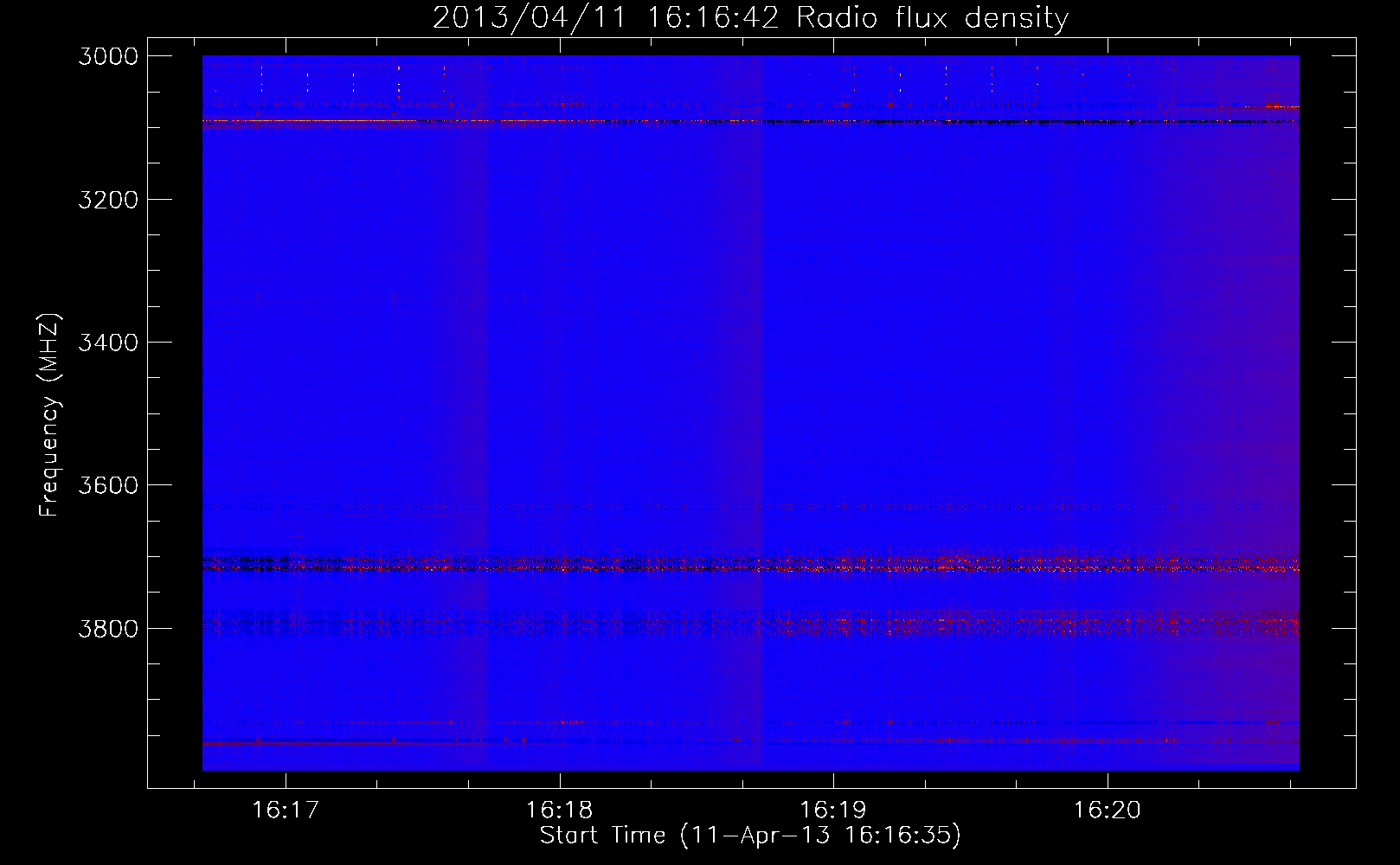
Task: Click the 16:18 time axis label
Action: [x=559, y=810]
